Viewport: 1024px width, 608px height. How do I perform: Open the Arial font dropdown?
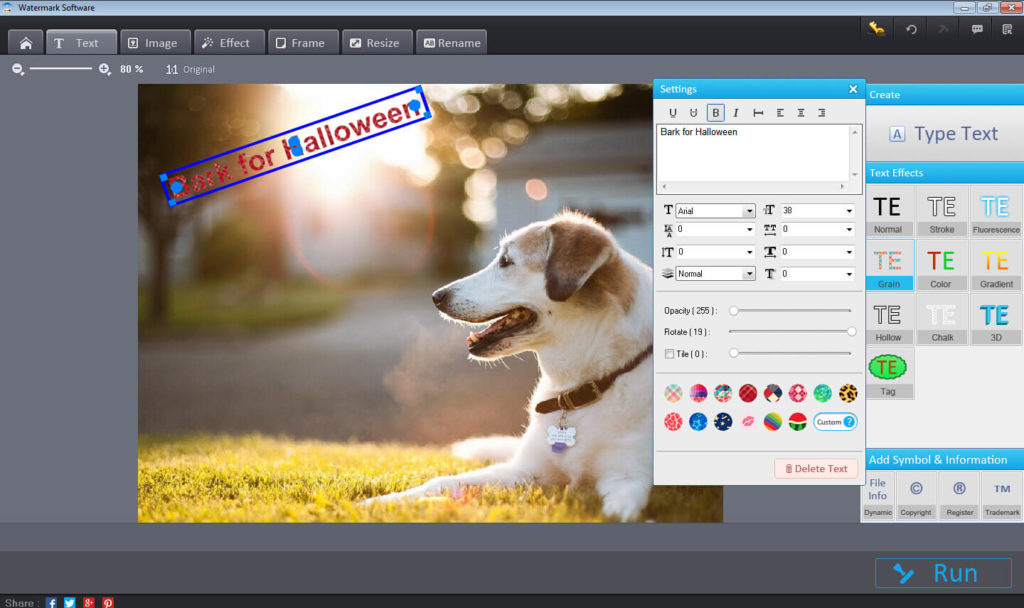748,211
